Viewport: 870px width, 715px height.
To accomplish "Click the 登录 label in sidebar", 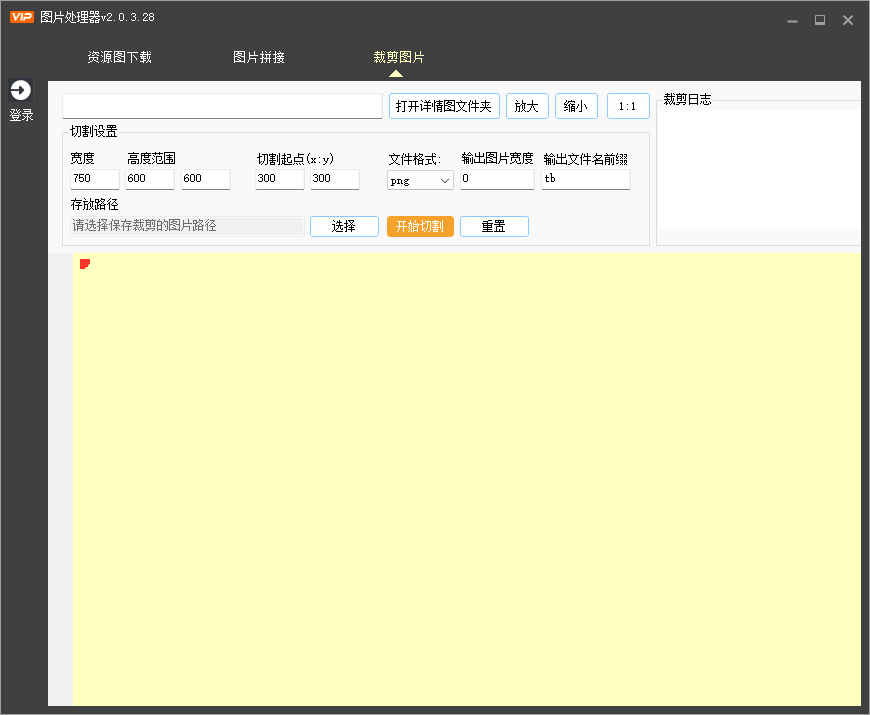I will tap(21, 115).
